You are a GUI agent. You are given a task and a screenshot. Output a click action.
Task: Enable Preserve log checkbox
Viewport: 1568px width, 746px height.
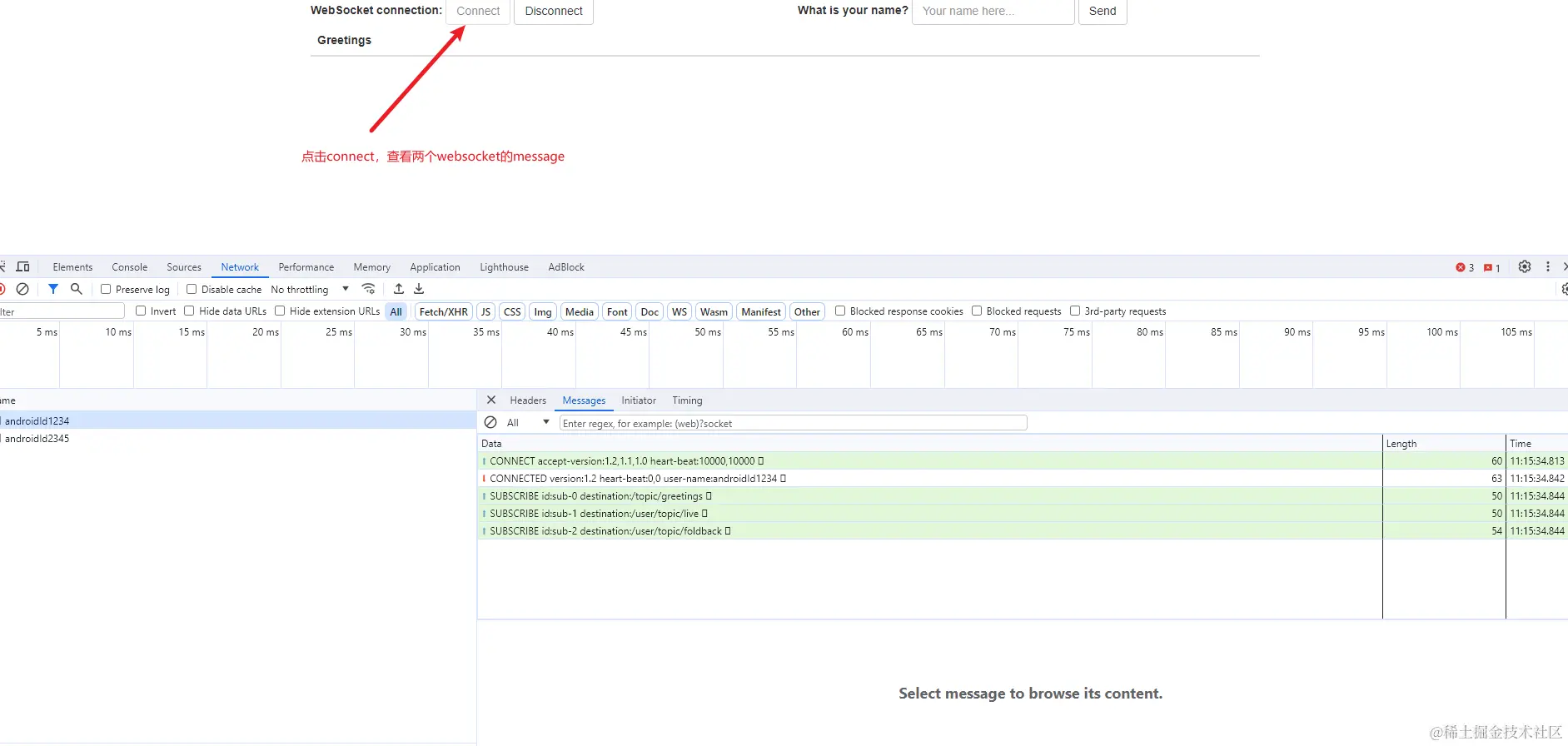click(x=106, y=289)
